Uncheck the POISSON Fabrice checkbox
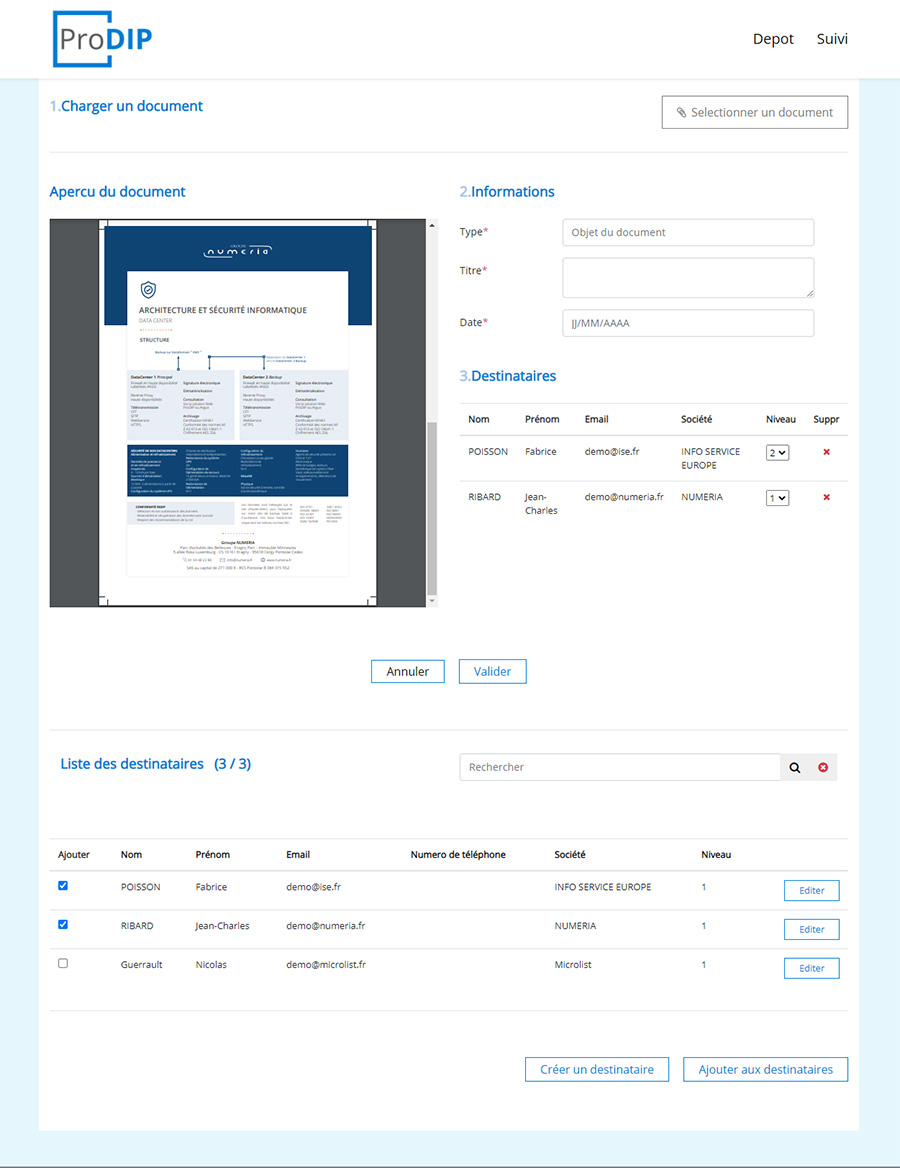Image resolution: width=900 pixels, height=1168 pixels. (x=63, y=886)
